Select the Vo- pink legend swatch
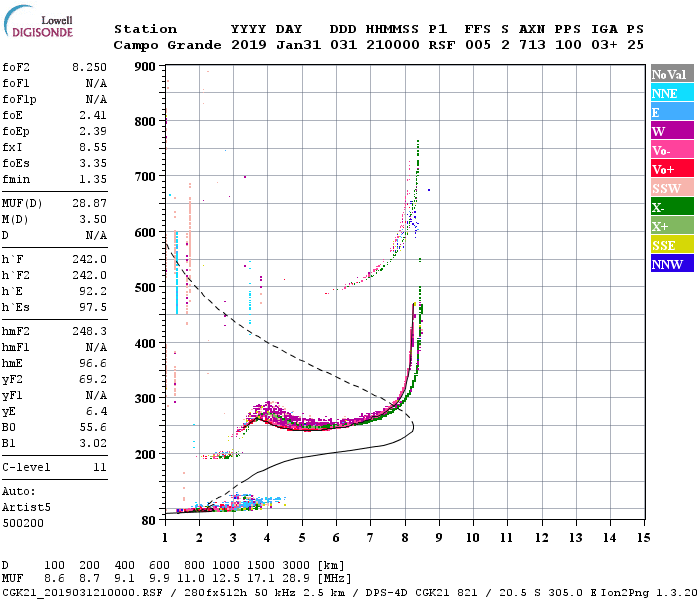700x600 pixels. point(672,150)
